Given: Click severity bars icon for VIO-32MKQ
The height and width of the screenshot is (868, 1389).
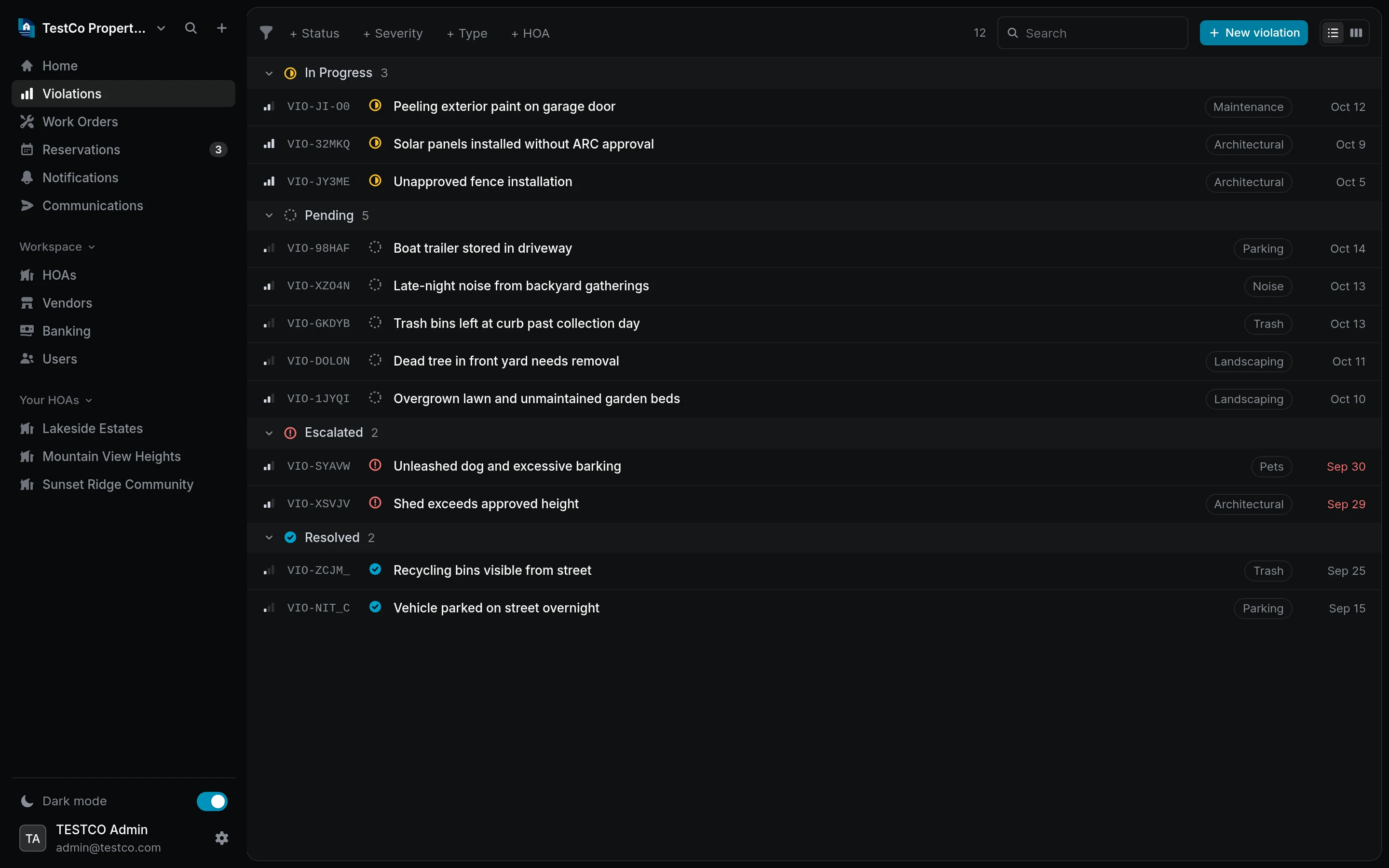Looking at the screenshot, I should tap(269, 144).
